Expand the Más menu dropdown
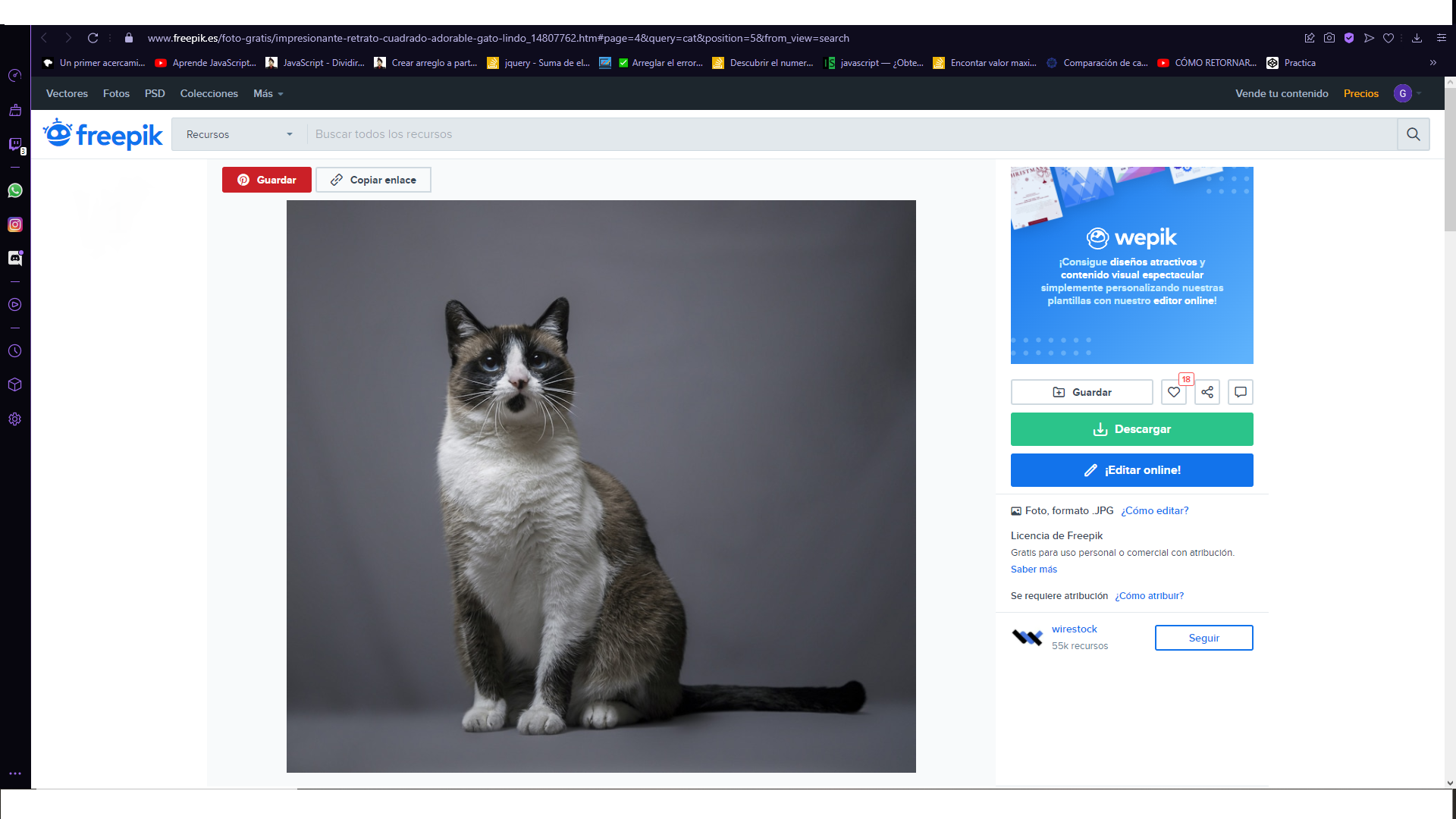 coord(268,93)
